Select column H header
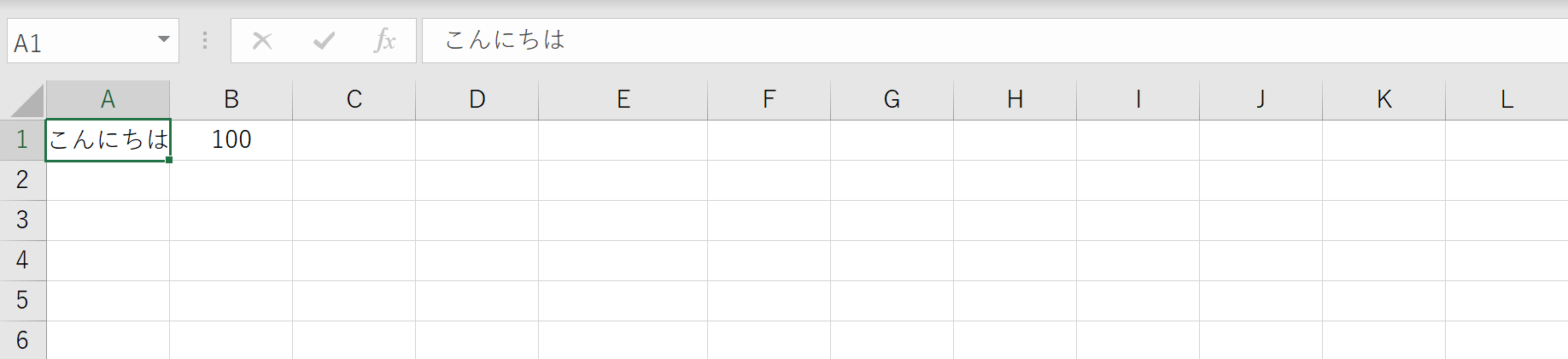 (x=1015, y=100)
